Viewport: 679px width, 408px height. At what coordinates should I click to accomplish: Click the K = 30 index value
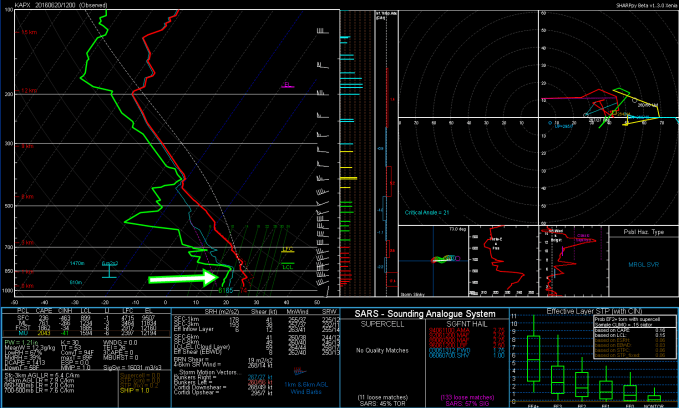(x=69, y=343)
